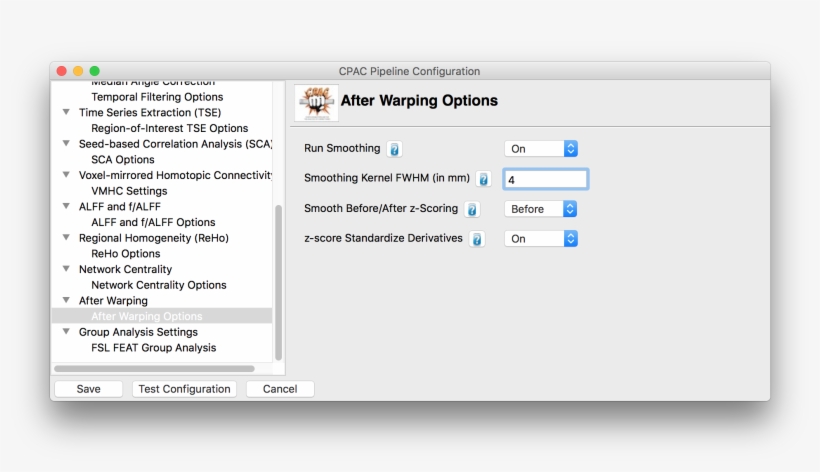Maximize the window with green button
This screenshot has height=472, width=820.
tap(94, 71)
